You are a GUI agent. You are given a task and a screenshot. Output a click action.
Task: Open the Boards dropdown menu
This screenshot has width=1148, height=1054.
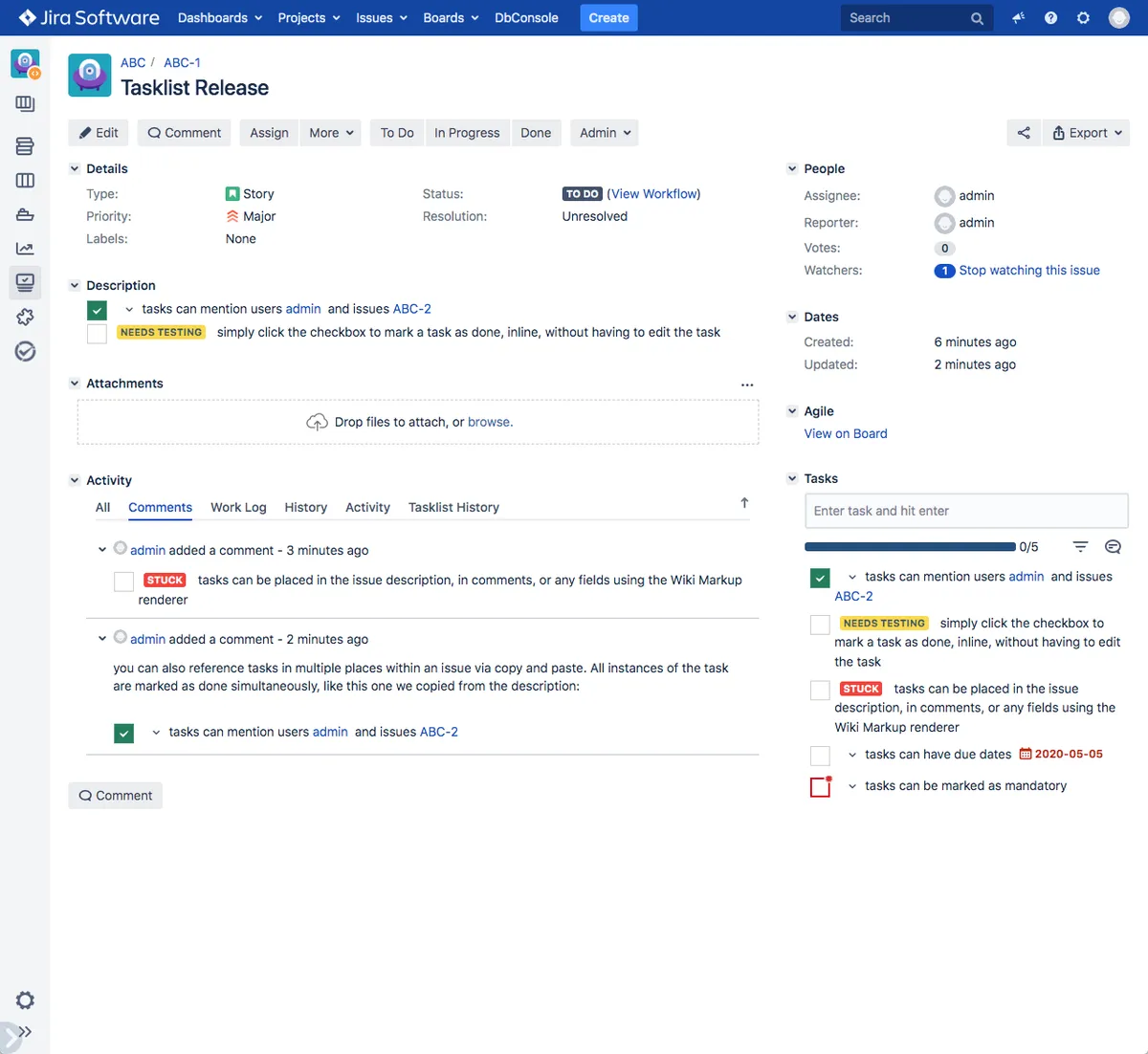[451, 18]
